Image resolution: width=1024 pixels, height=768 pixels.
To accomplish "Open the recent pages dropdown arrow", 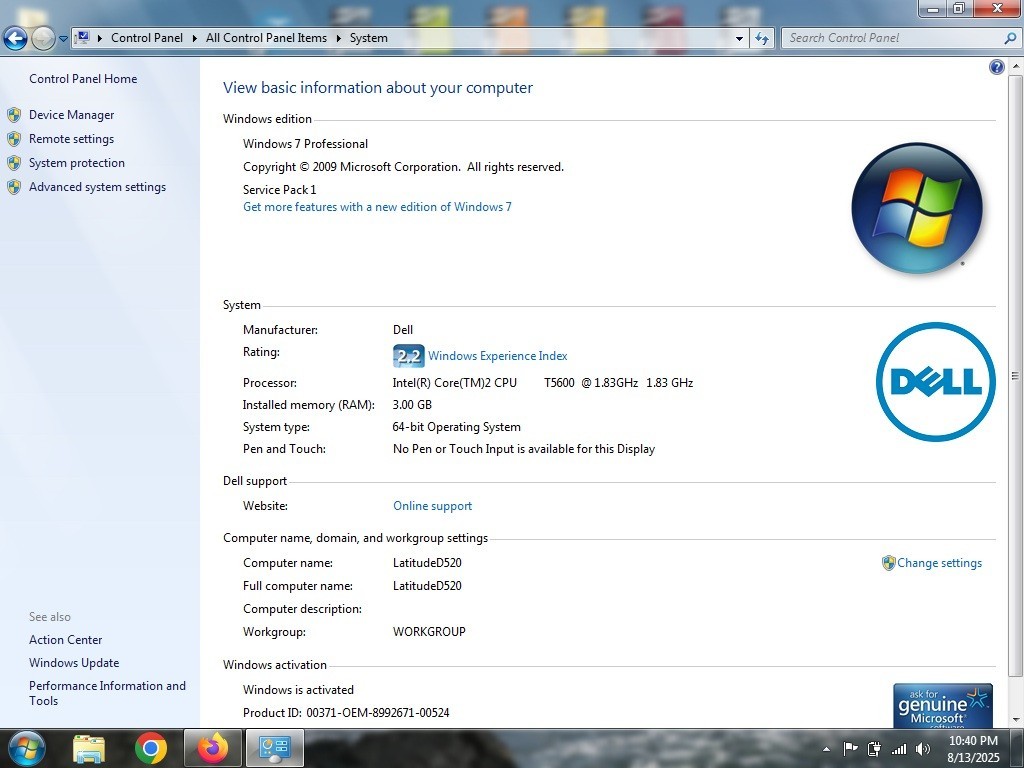I will click(63, 39).
